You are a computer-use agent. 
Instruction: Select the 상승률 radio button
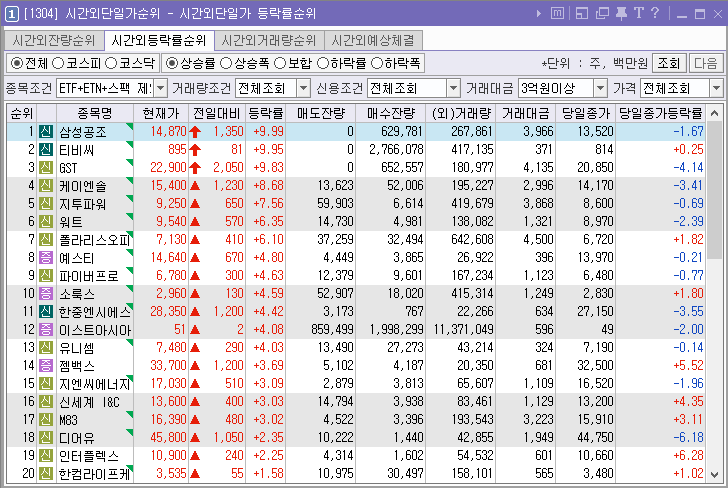(172, 63)
